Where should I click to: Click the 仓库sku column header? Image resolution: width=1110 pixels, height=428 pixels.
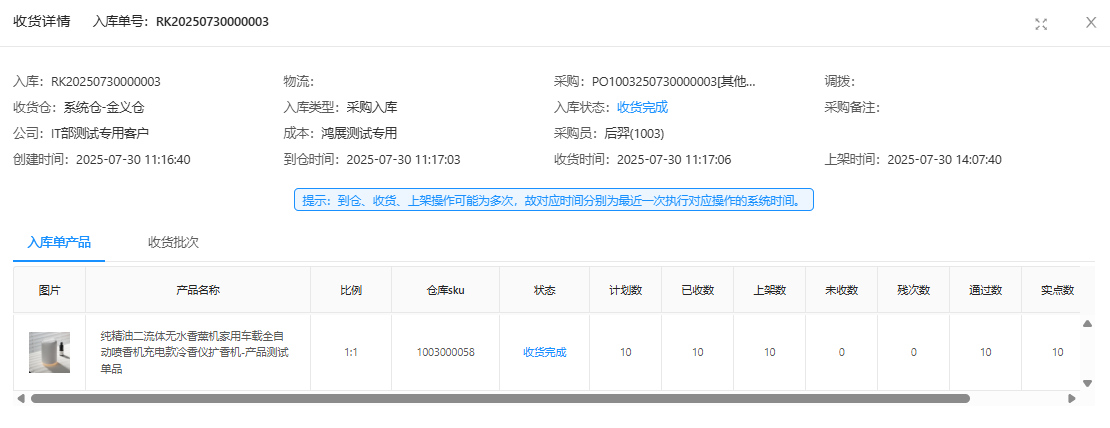point(445,290)
